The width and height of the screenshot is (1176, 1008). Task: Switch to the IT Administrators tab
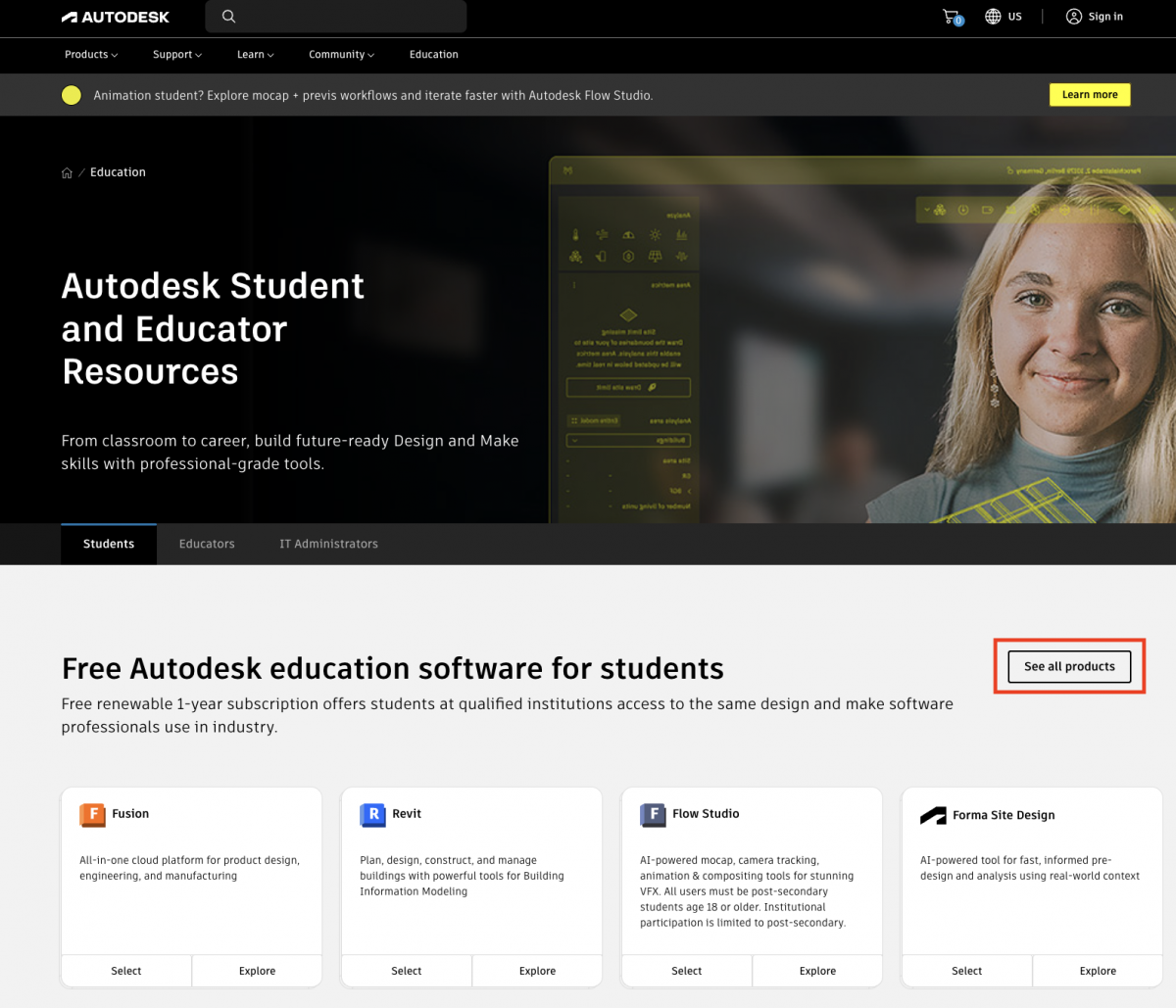[x=328, y=544]
